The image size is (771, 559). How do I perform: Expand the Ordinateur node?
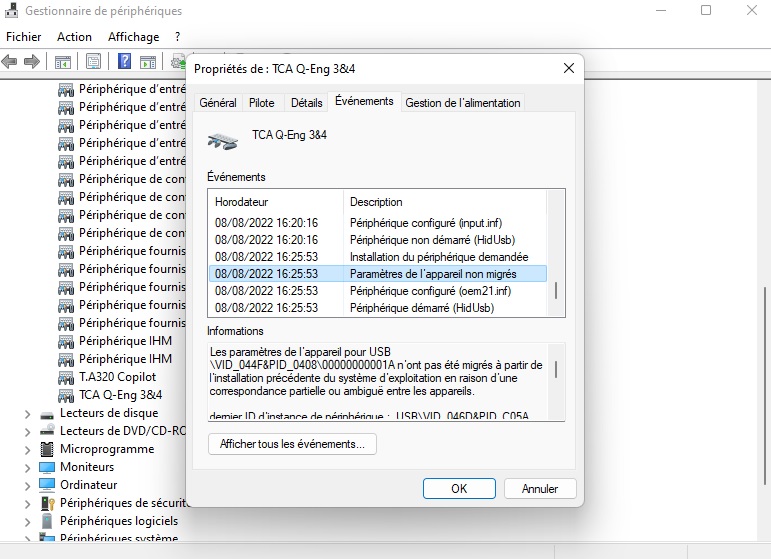(x=28, y=486)
